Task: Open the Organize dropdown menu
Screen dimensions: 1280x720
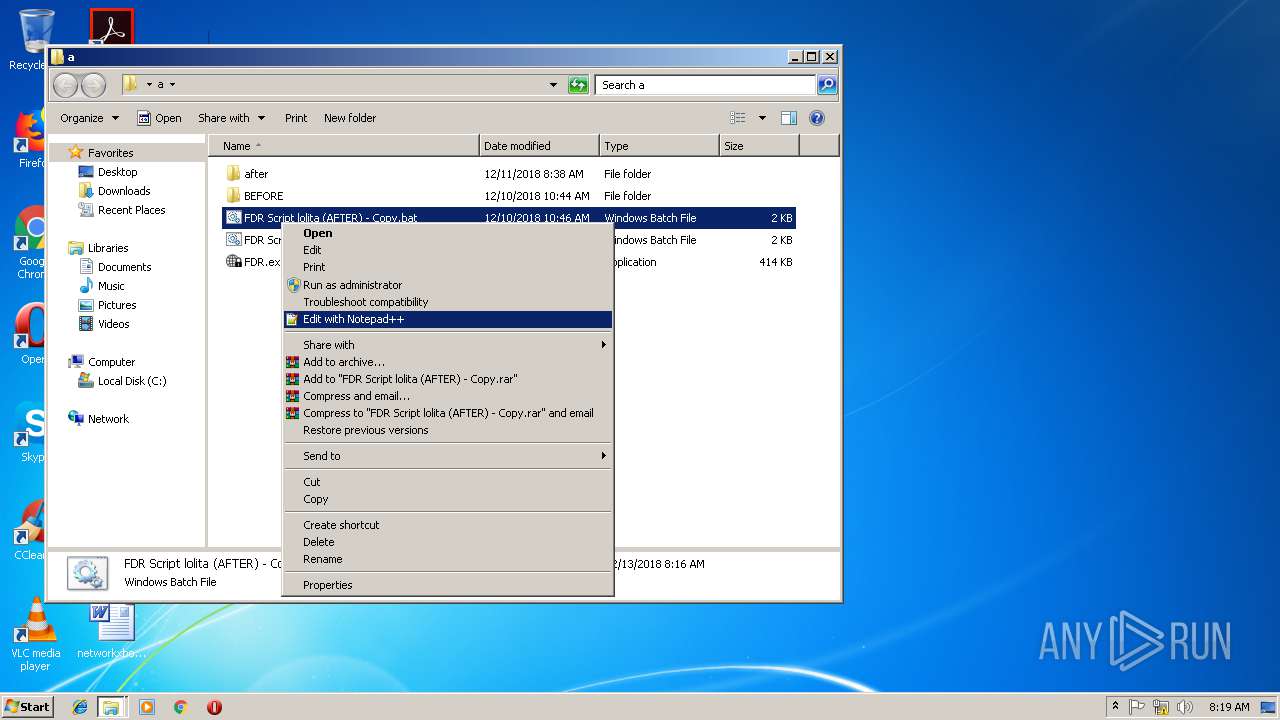Action: pos(89,118)
